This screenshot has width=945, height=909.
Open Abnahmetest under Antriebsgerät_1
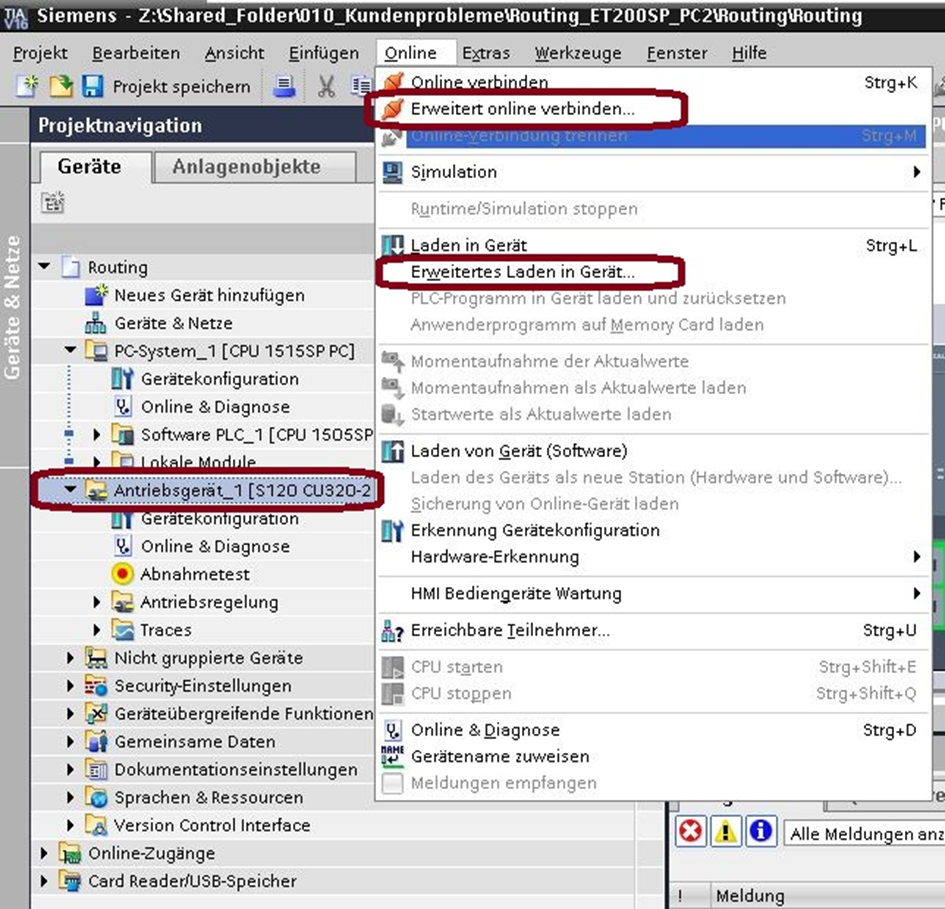[x=195, y=574]
